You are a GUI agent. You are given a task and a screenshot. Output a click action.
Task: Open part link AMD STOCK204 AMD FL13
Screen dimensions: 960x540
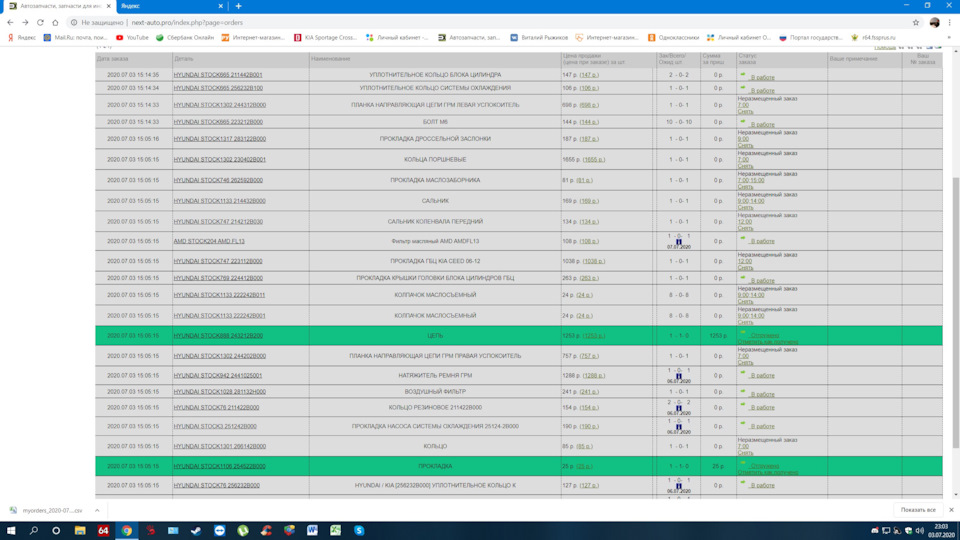pyautogui.click(x=209, y=241)
